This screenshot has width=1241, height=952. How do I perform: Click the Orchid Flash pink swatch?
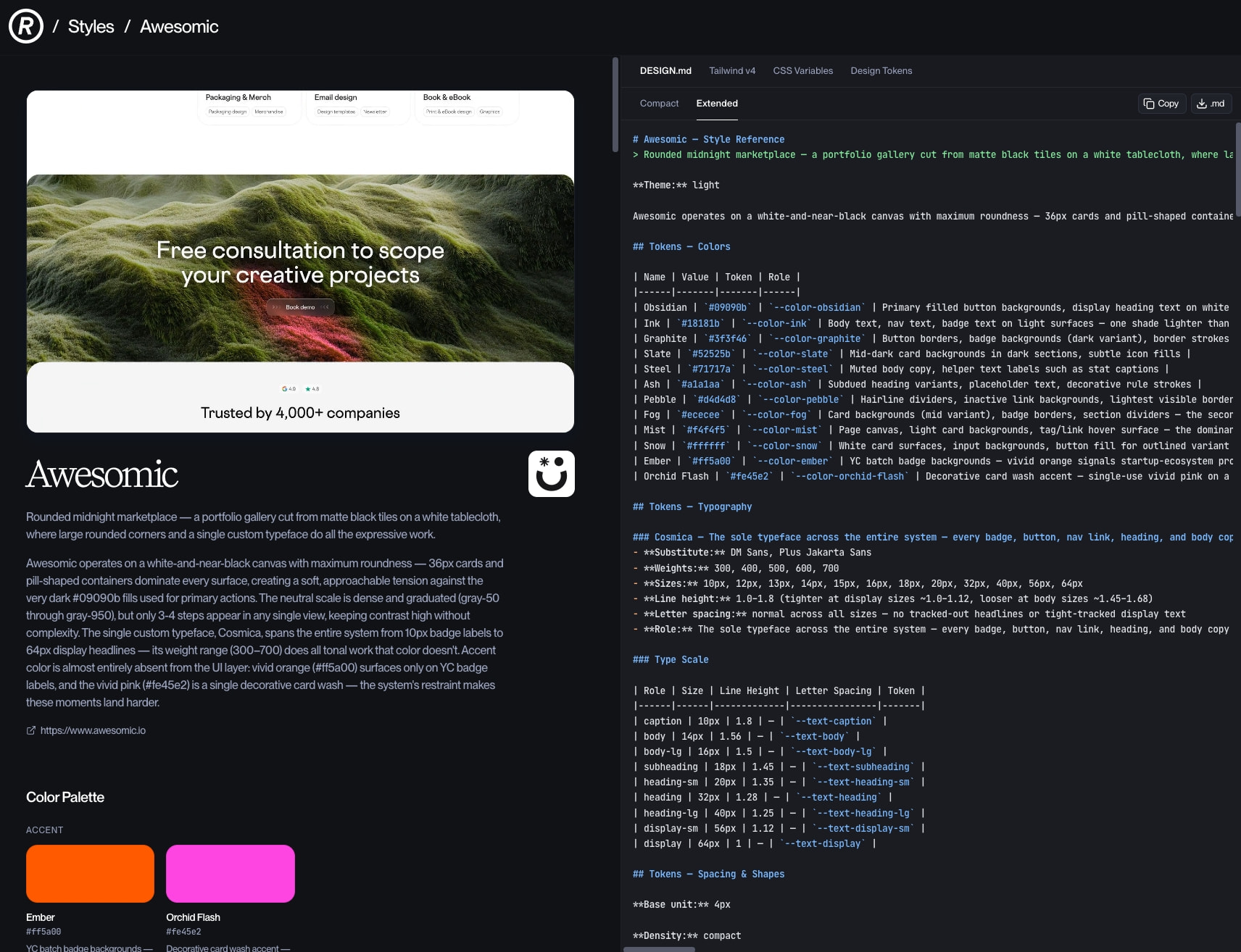click(x=231, y=874)
